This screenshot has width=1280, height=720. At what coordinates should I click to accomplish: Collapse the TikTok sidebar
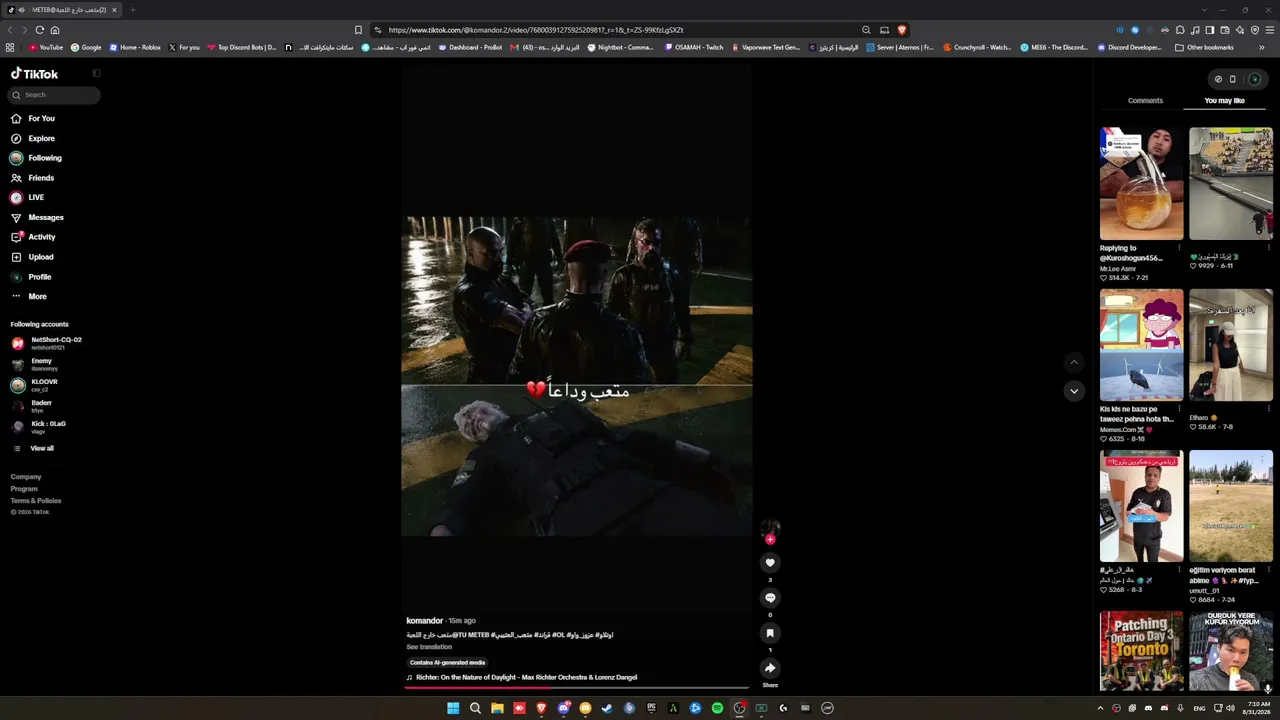click(96, 73)
